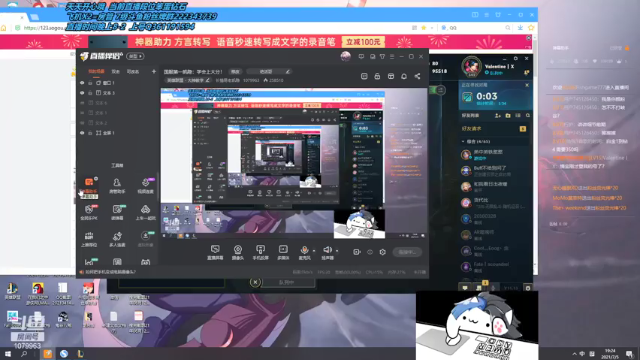Screen dimensions: 640x360
Task: Open League client settings gear at bottom
Action: point(528,288)
